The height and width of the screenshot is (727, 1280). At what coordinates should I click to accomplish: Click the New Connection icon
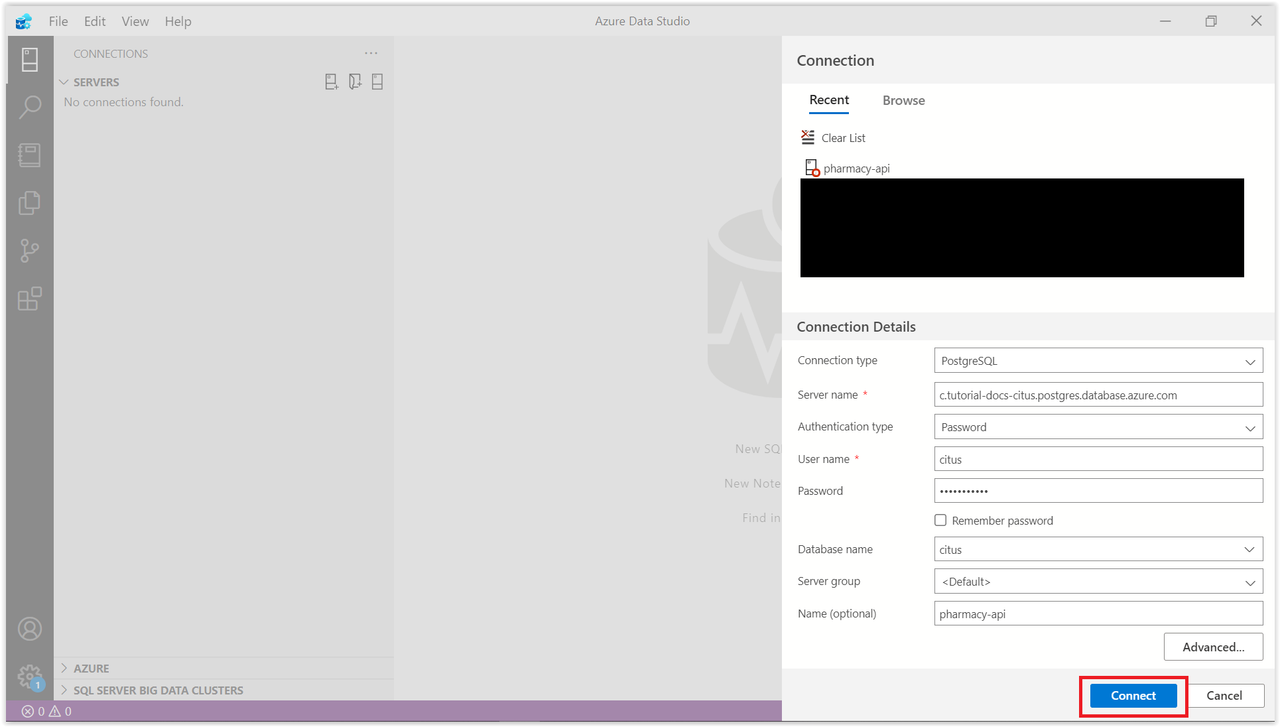(x=332, y=82)
